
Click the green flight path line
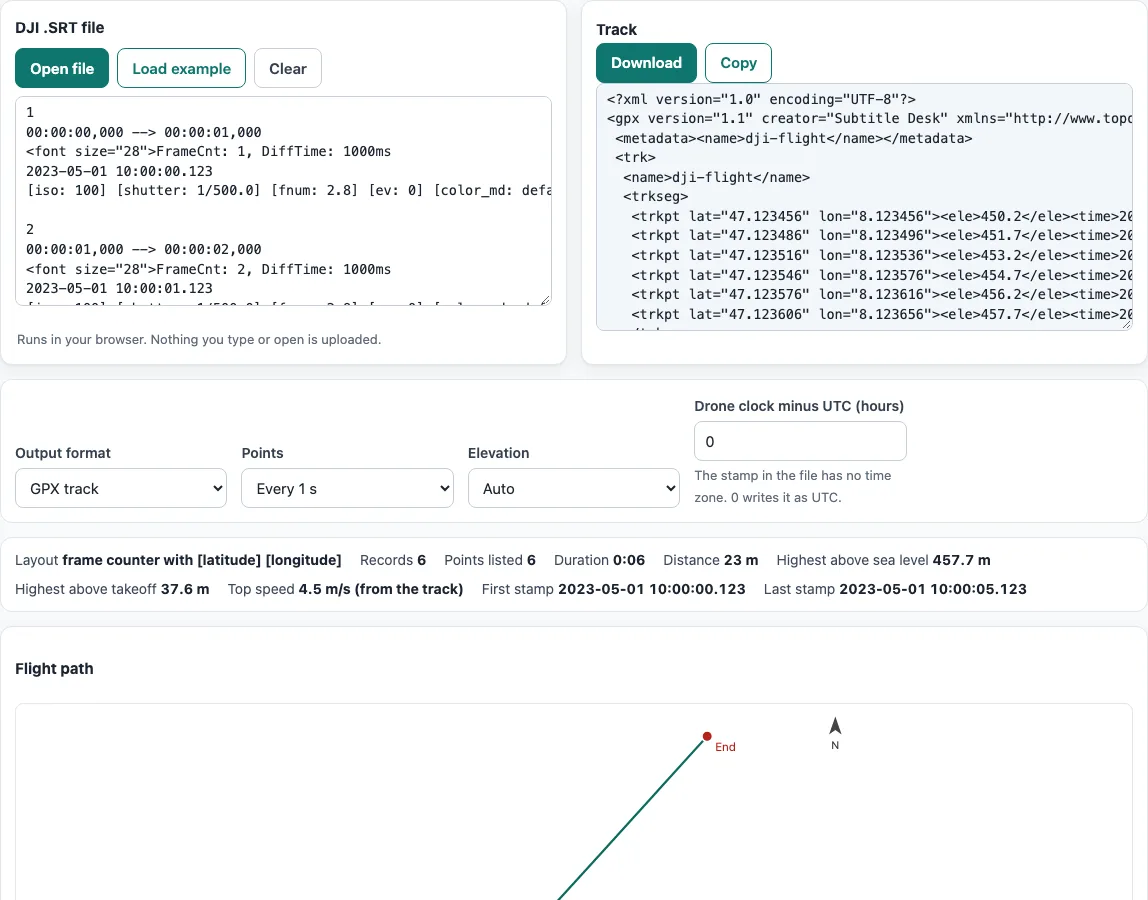coord(631,820)
